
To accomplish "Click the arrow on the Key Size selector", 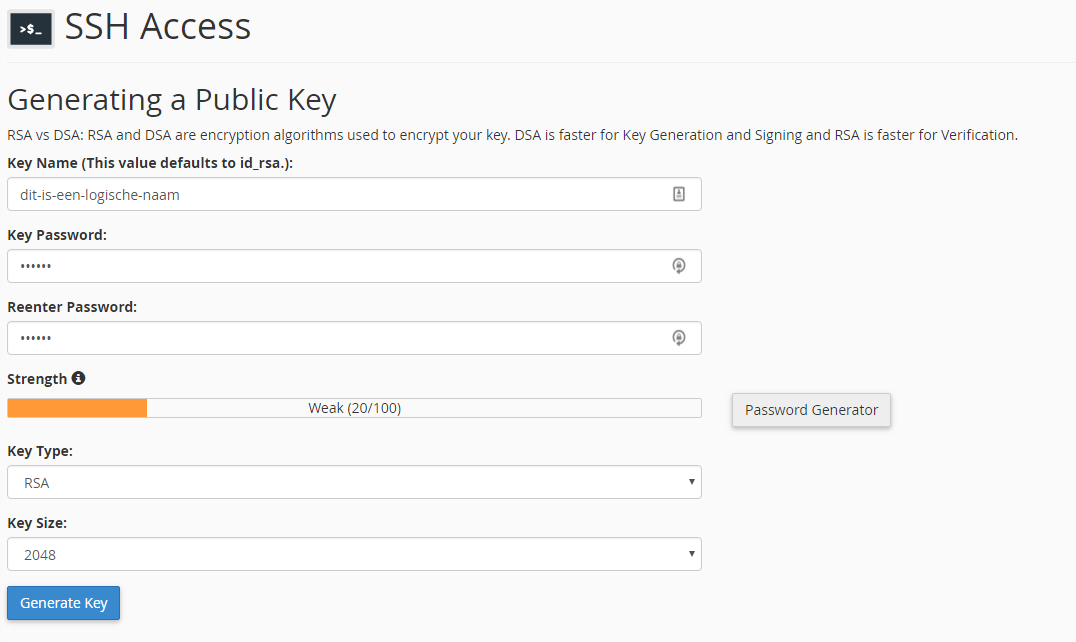I will (692, 554).
